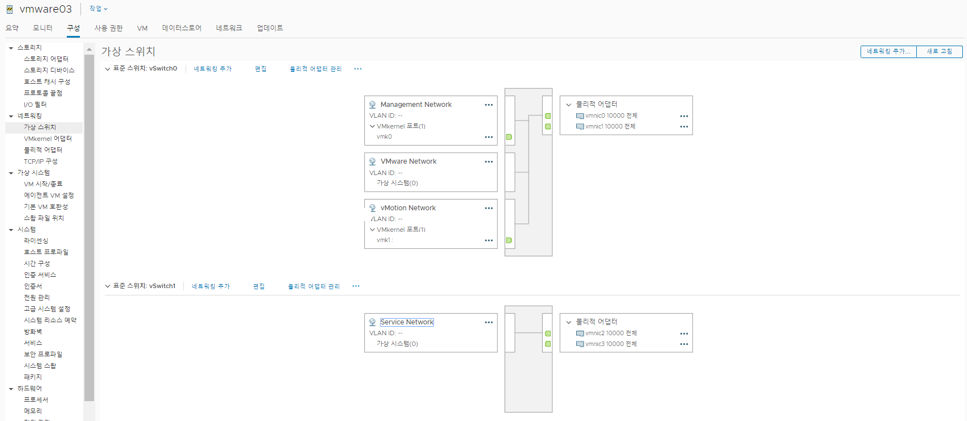
Task: Open VM 시작/종료 settings
Action: pos(43,184)
